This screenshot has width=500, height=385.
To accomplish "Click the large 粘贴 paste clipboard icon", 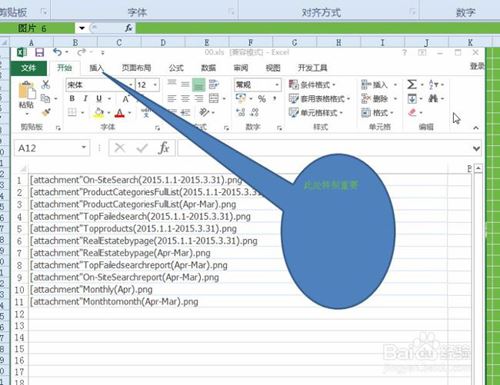I will 26,91.
